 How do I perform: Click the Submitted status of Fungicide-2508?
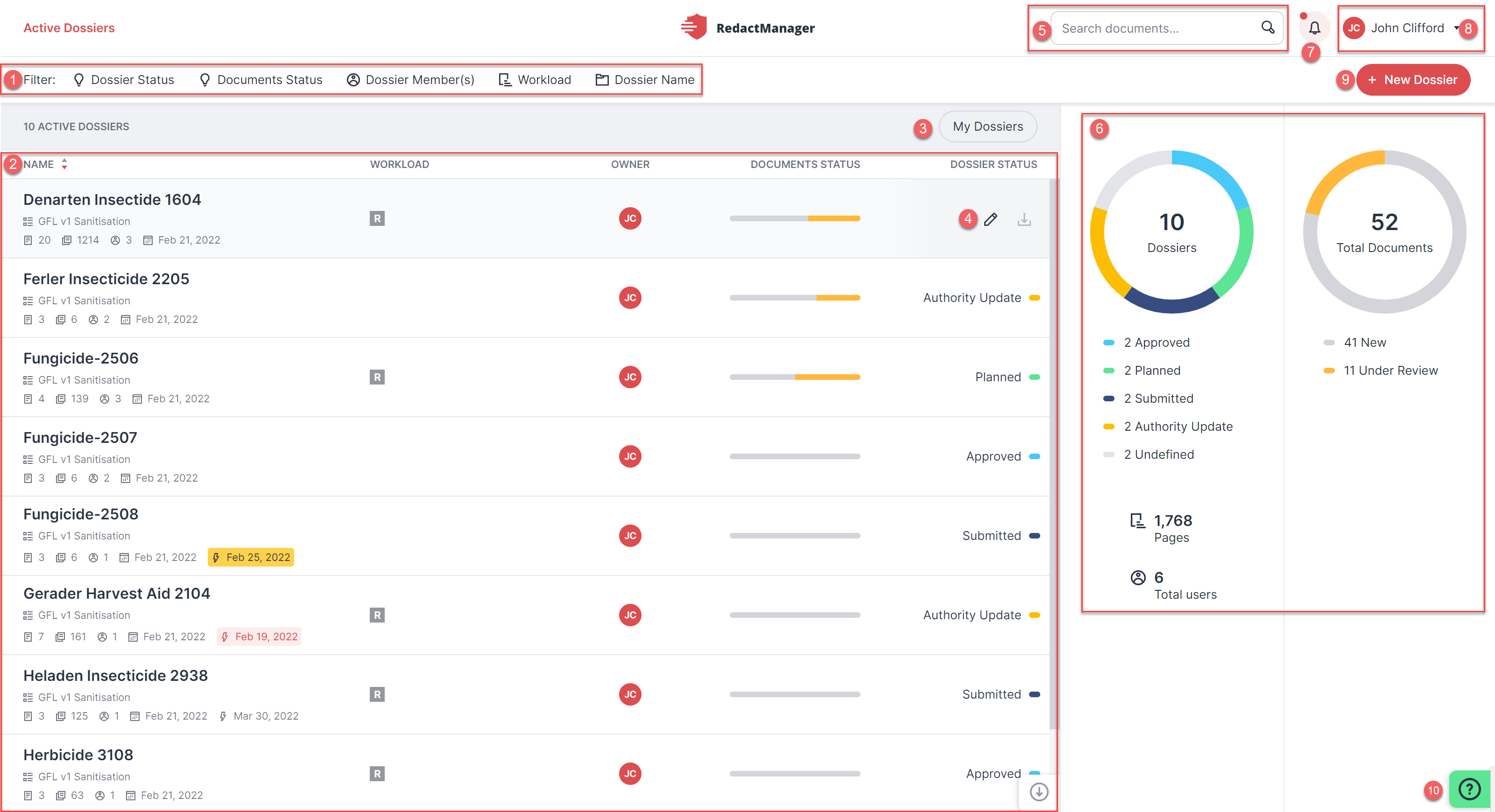click(1001, 535)
